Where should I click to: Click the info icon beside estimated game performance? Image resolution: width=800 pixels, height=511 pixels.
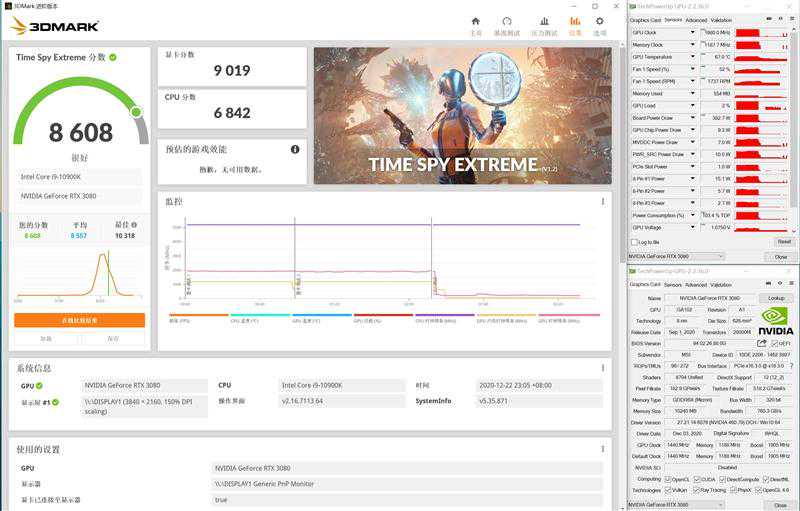[x=295, y=149]
